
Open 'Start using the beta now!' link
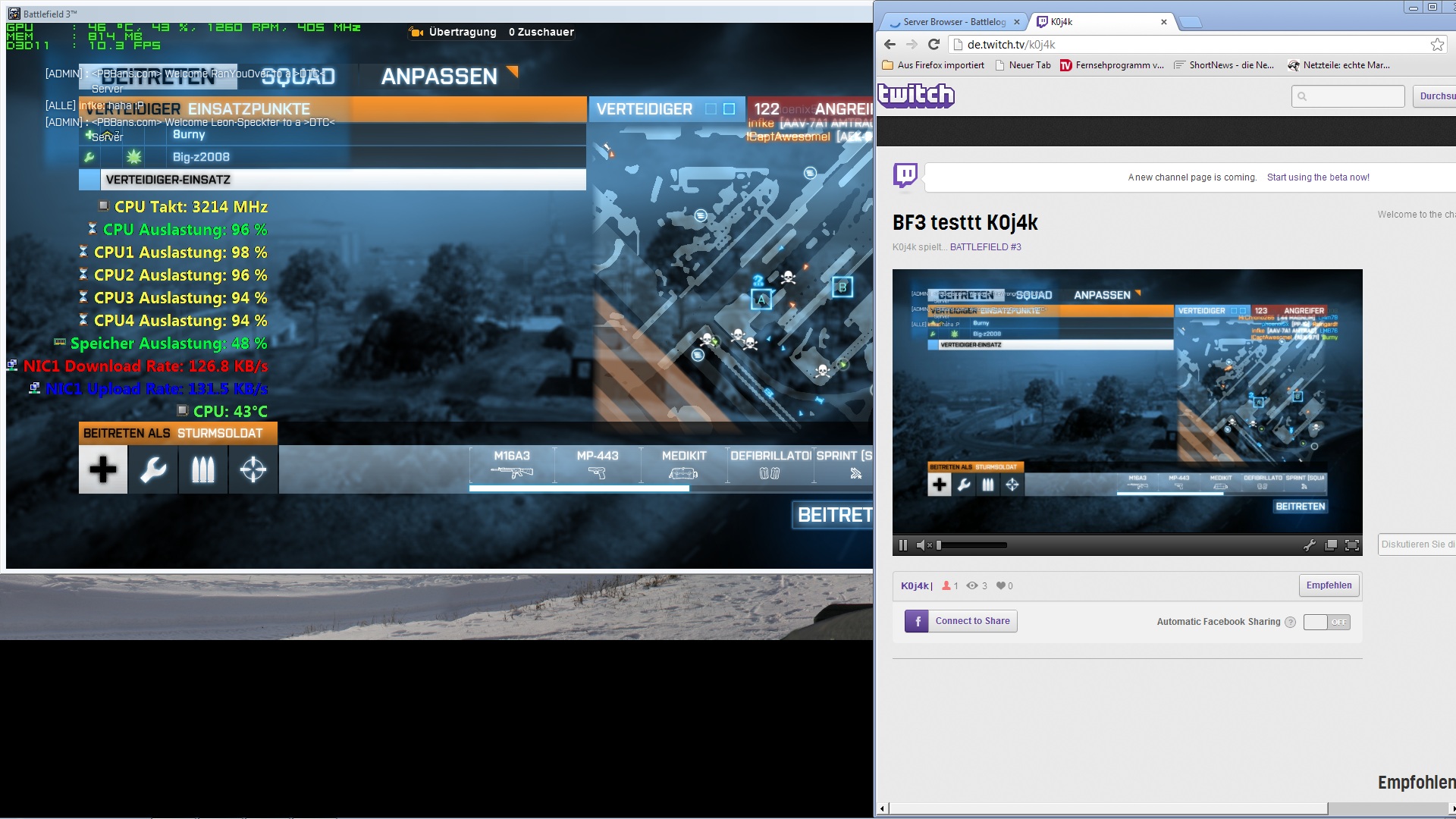(1318, 177)
